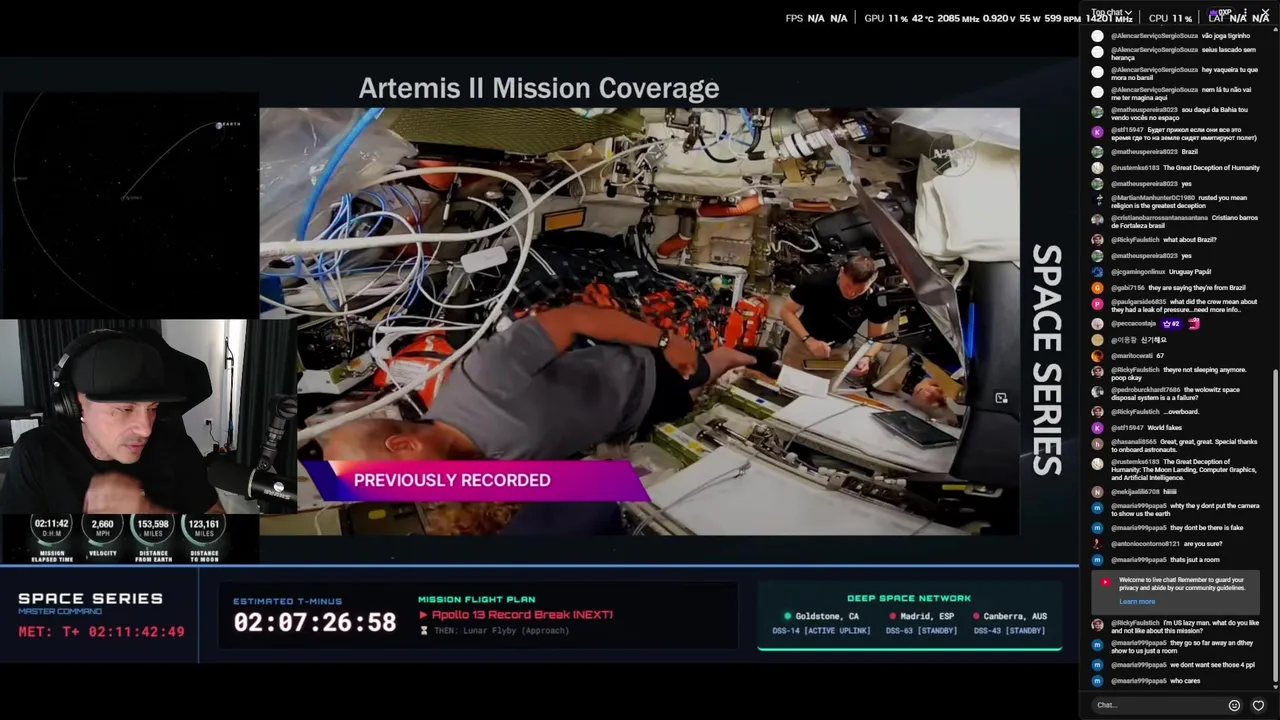The height and width of the screenshot is (720, 1280).
Task: Click 'MET: T+ 02:11:42:49' readout
Action: [101, 632]
